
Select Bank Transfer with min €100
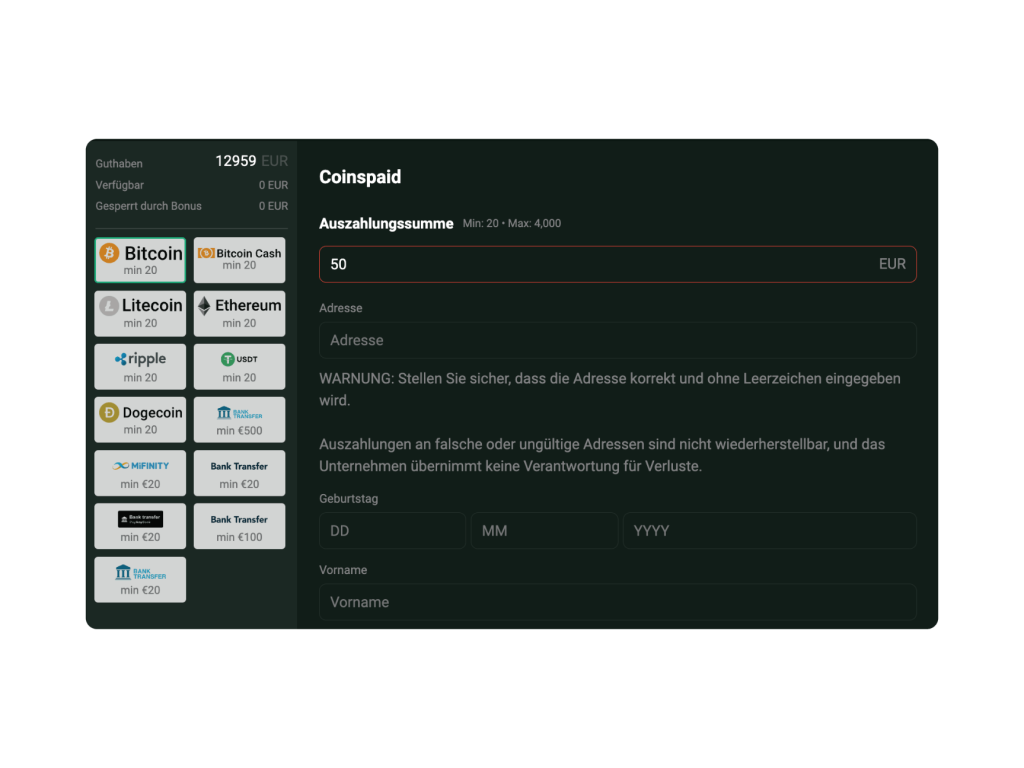coord(240,526)
